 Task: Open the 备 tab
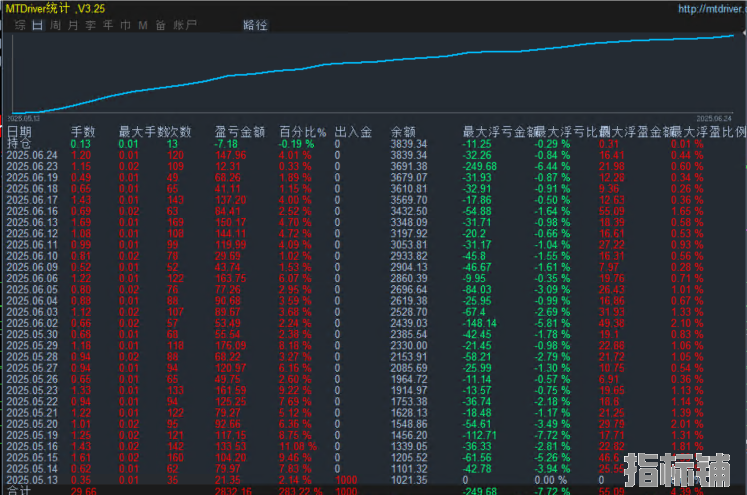pos(161,25)
